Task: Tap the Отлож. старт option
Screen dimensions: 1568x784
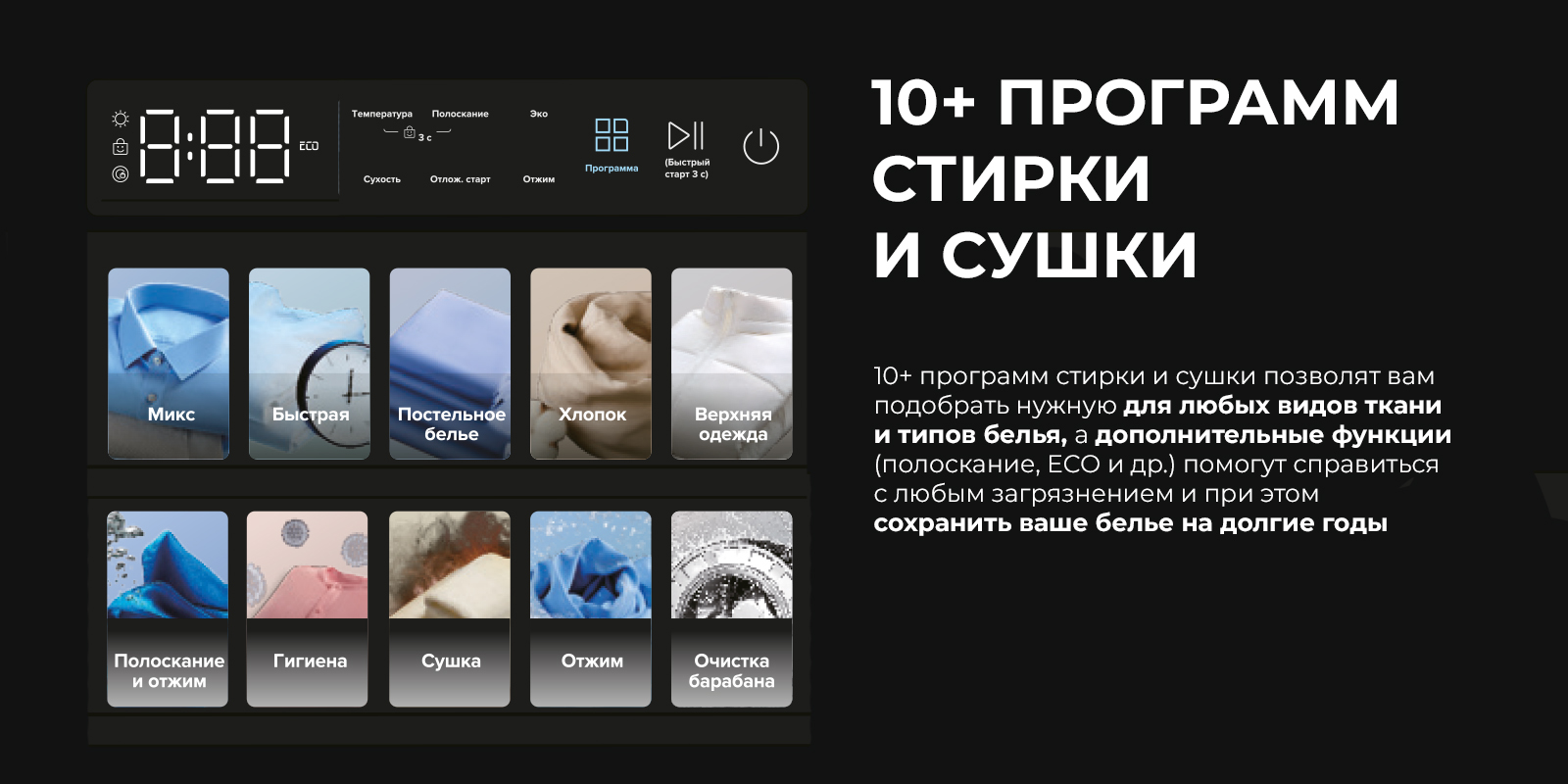Action: tap(460, 179)
